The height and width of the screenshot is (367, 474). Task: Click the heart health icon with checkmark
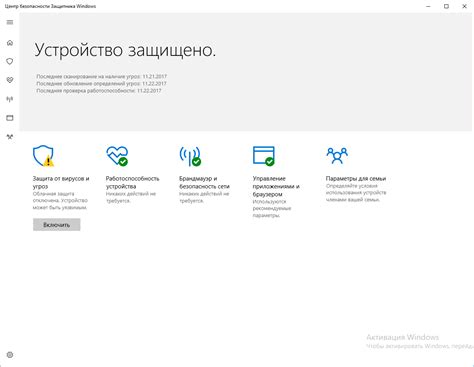[117, 156]
